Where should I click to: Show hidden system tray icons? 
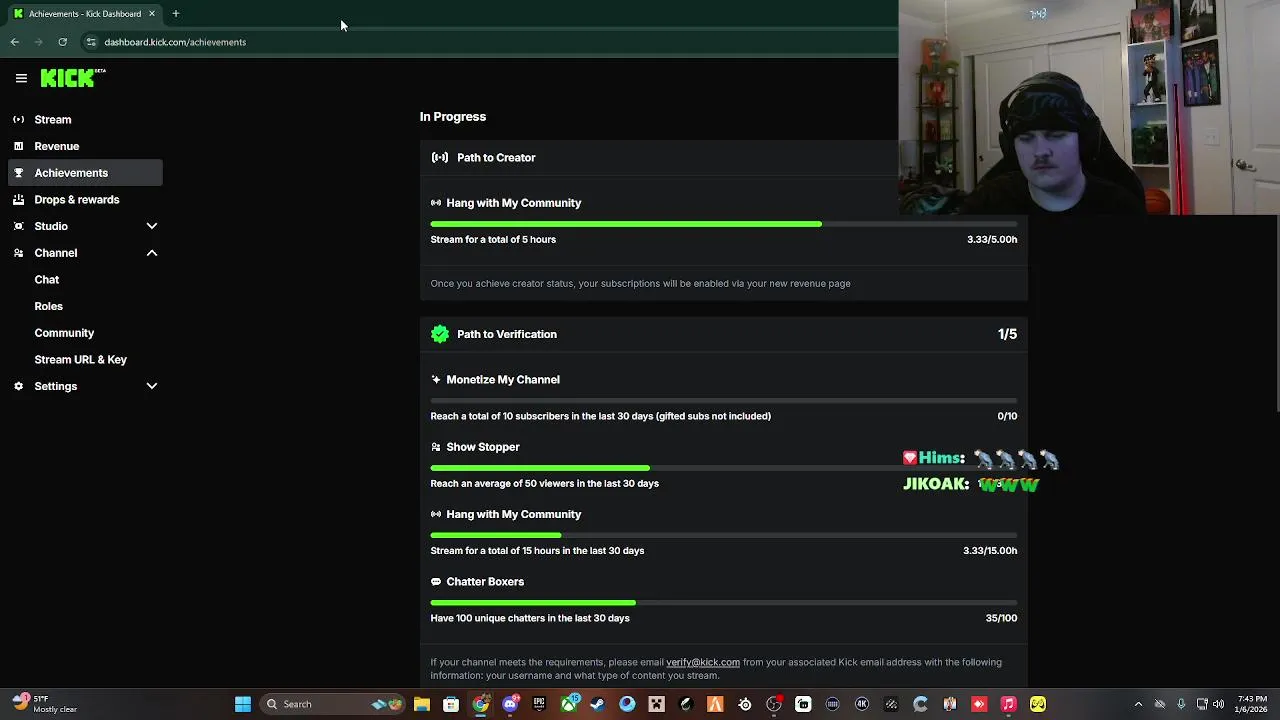1138,704
